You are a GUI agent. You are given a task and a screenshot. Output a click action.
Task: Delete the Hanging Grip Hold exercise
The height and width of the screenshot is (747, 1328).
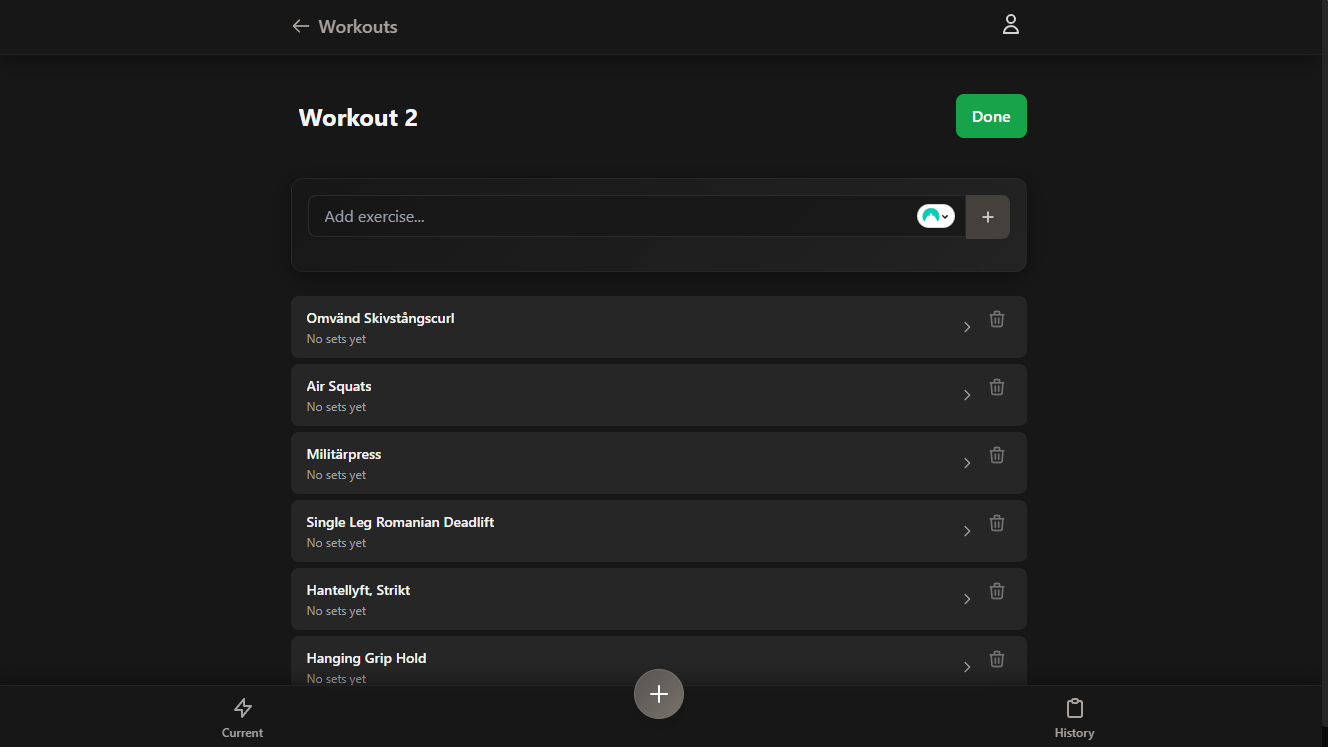[997, 659]
